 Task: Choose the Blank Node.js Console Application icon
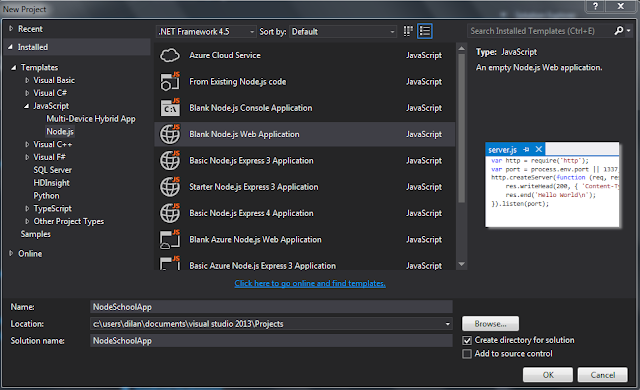(170, 108)
